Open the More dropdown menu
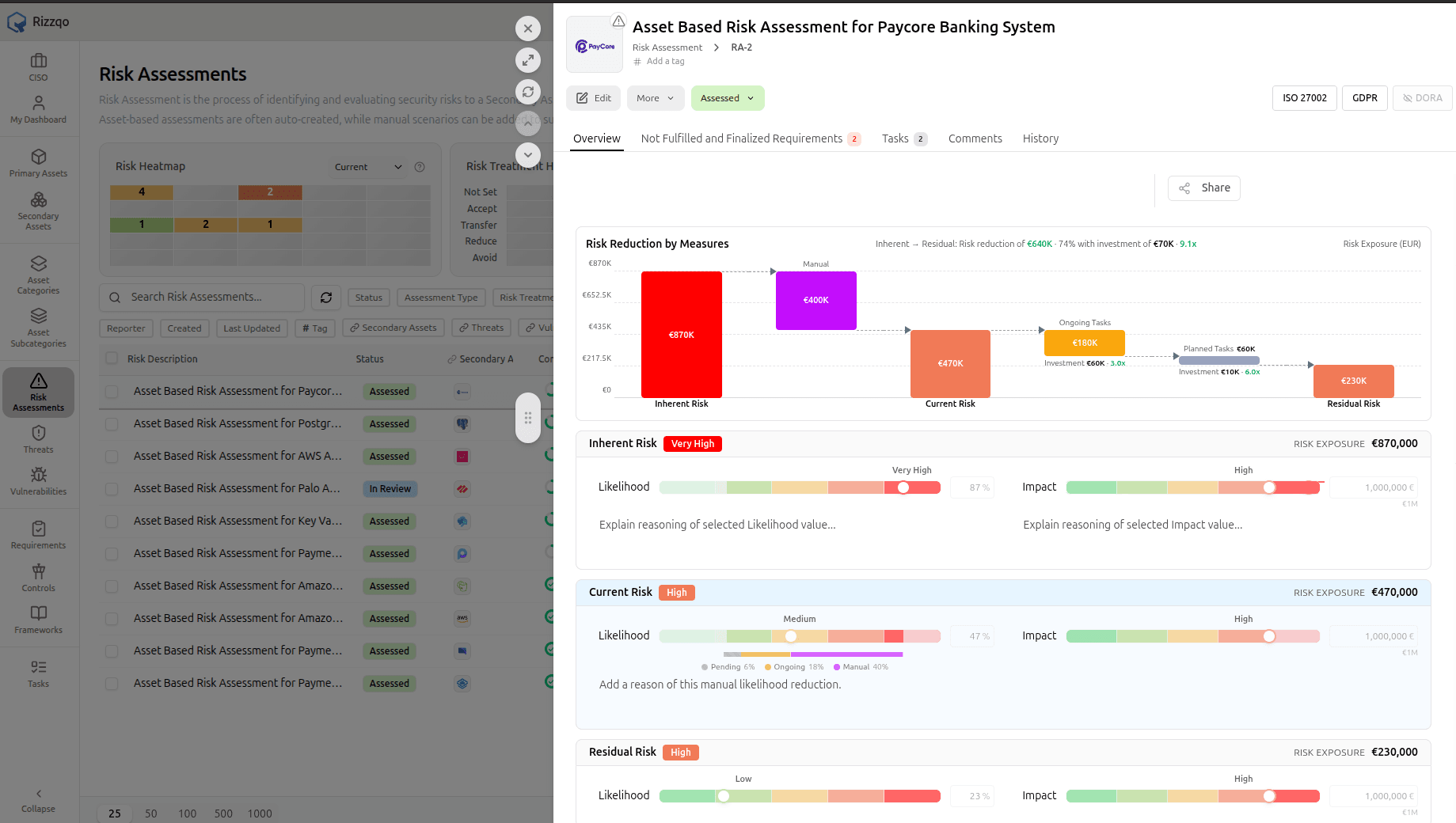 click(x=656, y=98)
